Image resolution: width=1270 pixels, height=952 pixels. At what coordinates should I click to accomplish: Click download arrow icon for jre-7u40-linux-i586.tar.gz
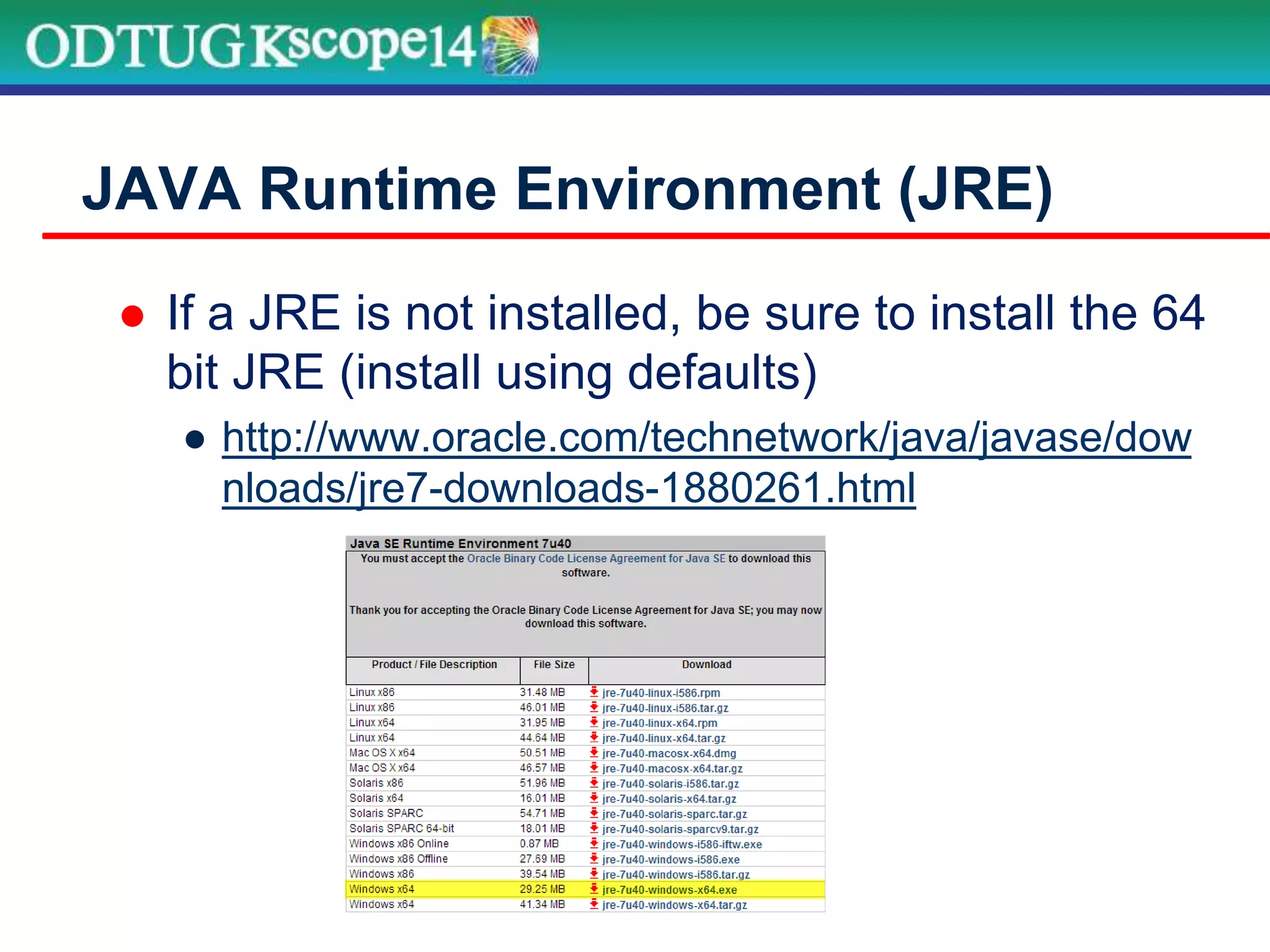[x=594, y=707]
